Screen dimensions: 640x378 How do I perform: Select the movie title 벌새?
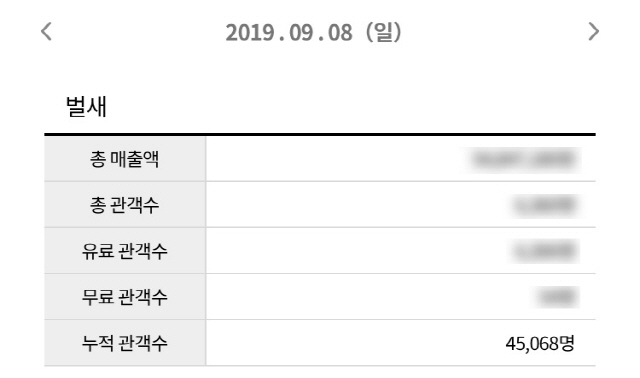(x=86, y=107)
